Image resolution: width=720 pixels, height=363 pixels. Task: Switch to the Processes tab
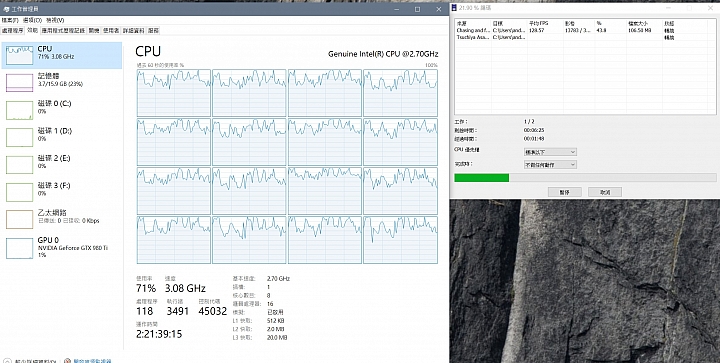pyautogui.click(x=12, y=31)
